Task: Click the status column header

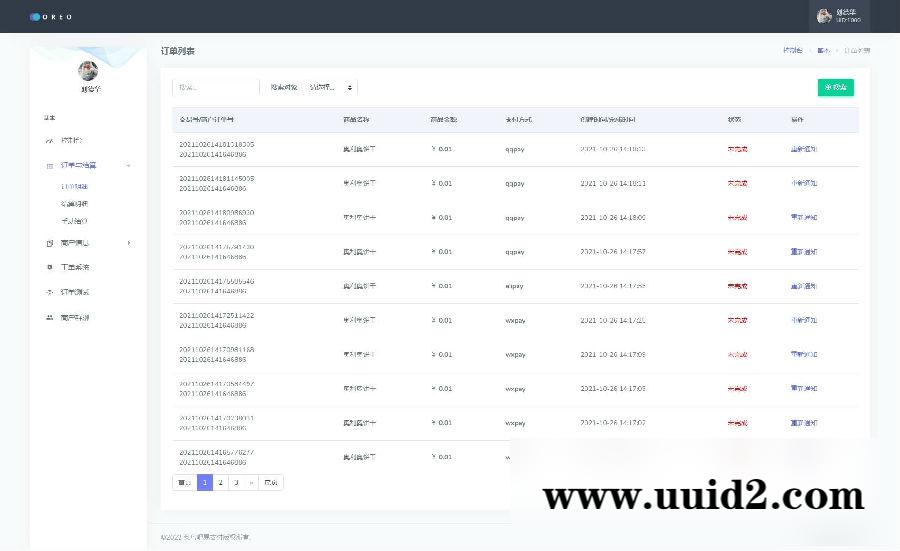Action: pos(734,119)
